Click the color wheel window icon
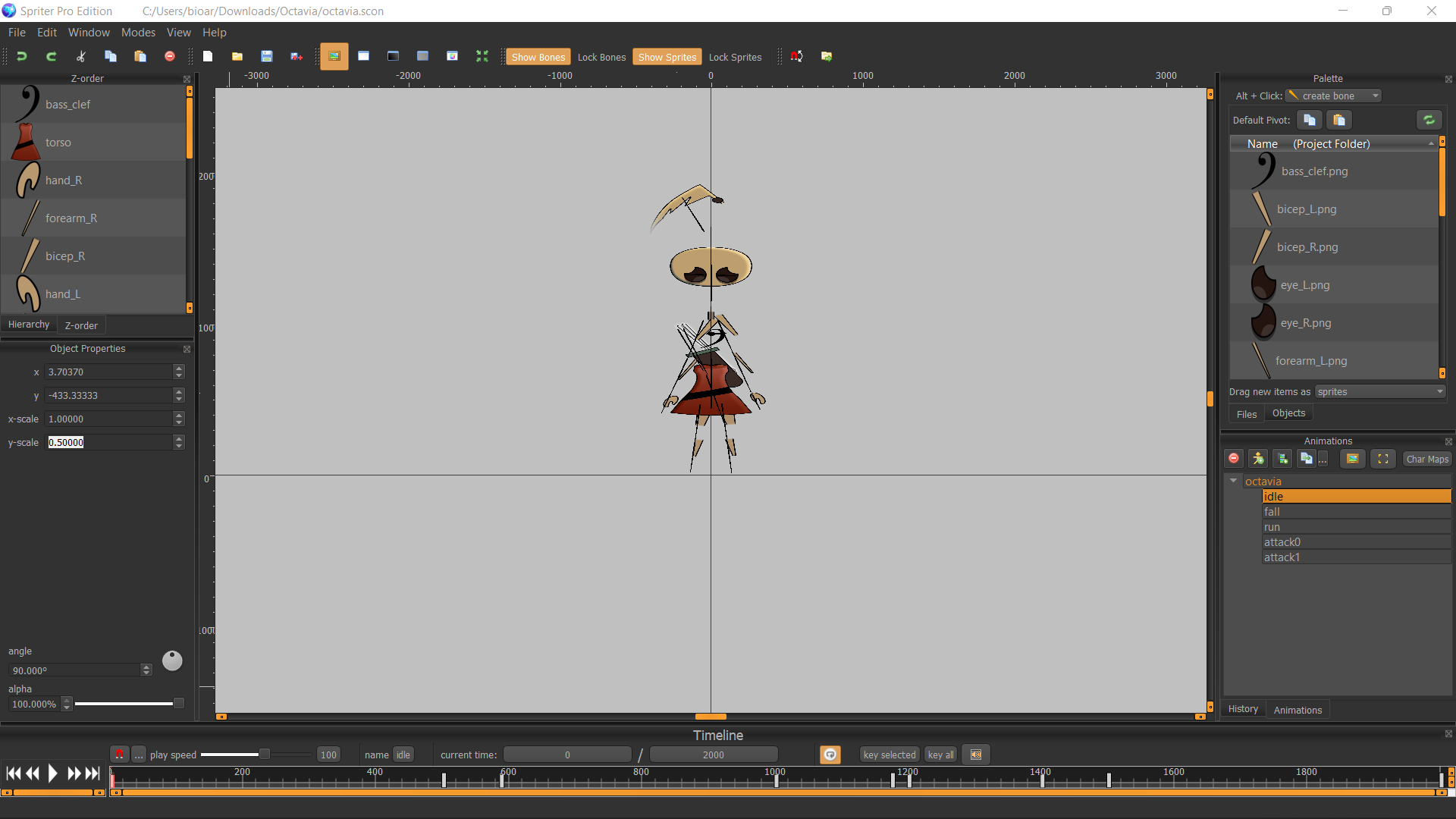 point(453,56)
